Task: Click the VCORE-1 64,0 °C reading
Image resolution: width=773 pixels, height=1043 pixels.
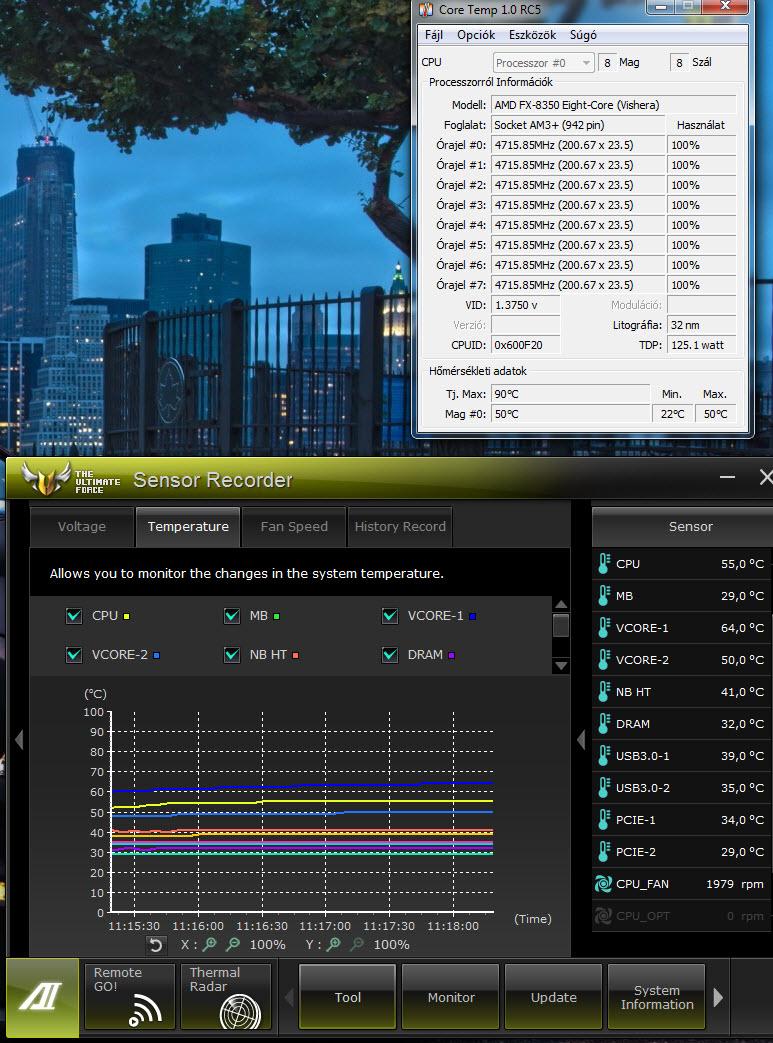Action: [x=742, y=628]
